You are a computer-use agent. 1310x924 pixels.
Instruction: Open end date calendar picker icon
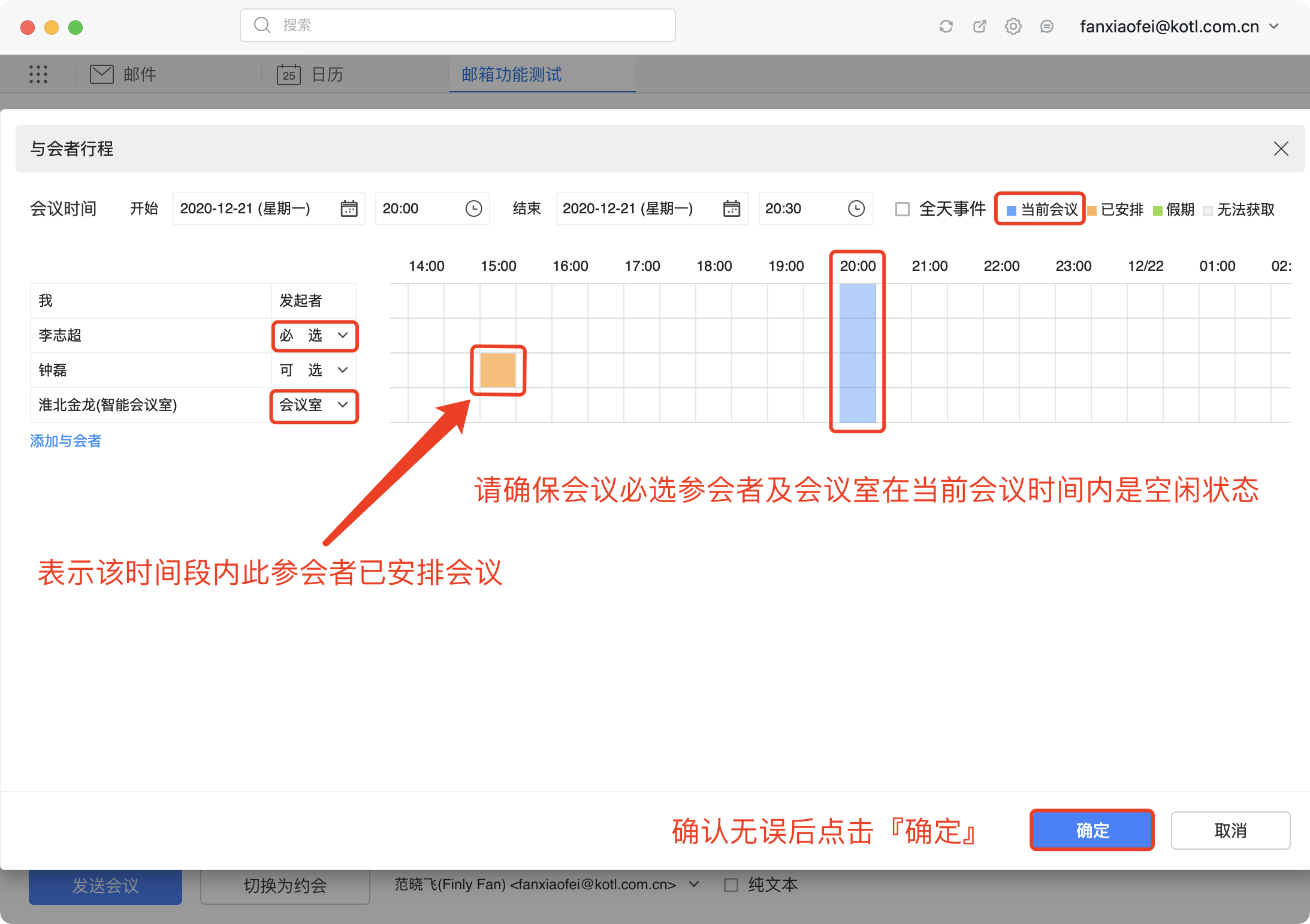pos(732,209)
